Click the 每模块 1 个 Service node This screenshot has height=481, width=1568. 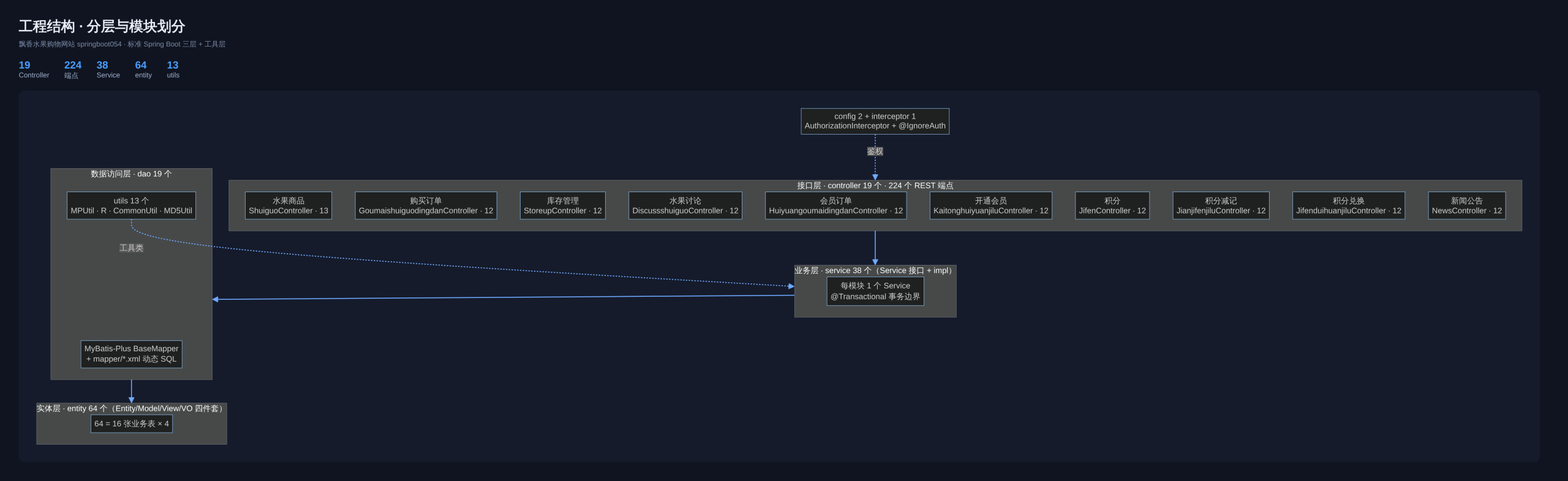(875, 291)
